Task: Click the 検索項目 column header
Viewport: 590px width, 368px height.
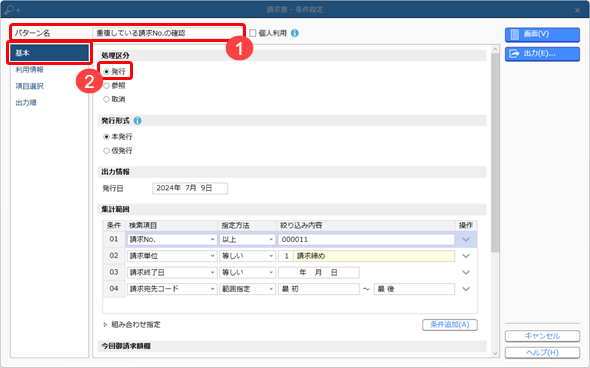Action: tap(172, 225)
